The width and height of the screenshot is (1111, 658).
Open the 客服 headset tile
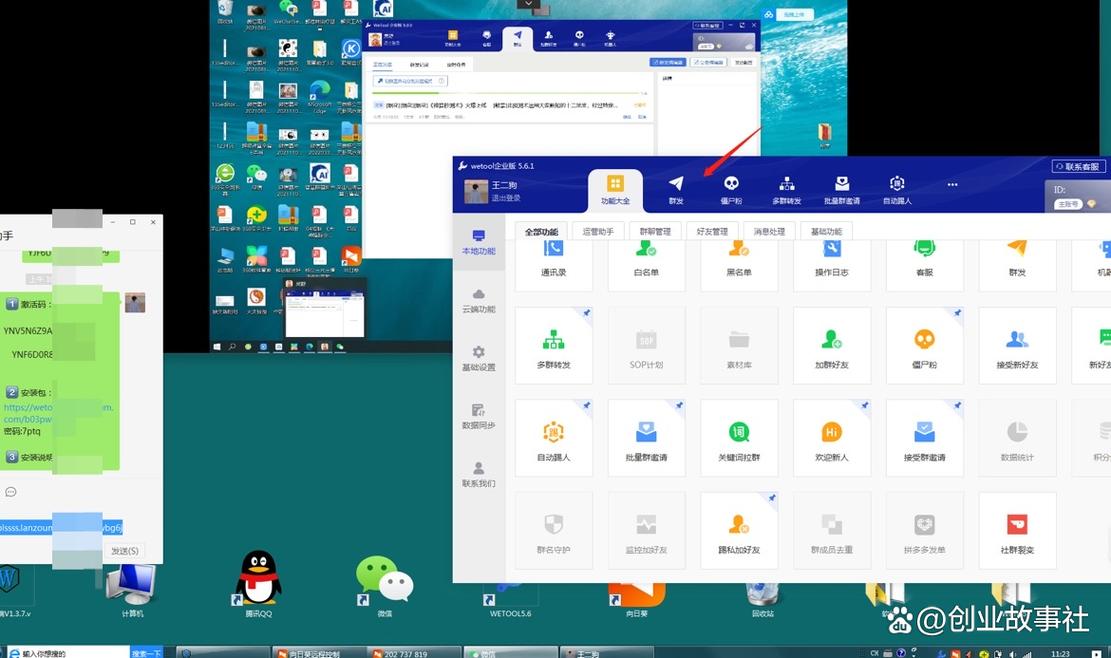coord(925,264)
